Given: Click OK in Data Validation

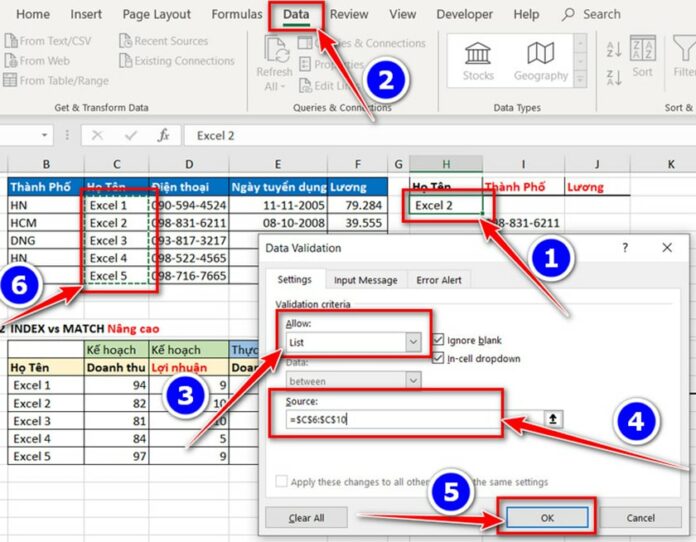Looking at the screenshot, I should tap(547, 518).
